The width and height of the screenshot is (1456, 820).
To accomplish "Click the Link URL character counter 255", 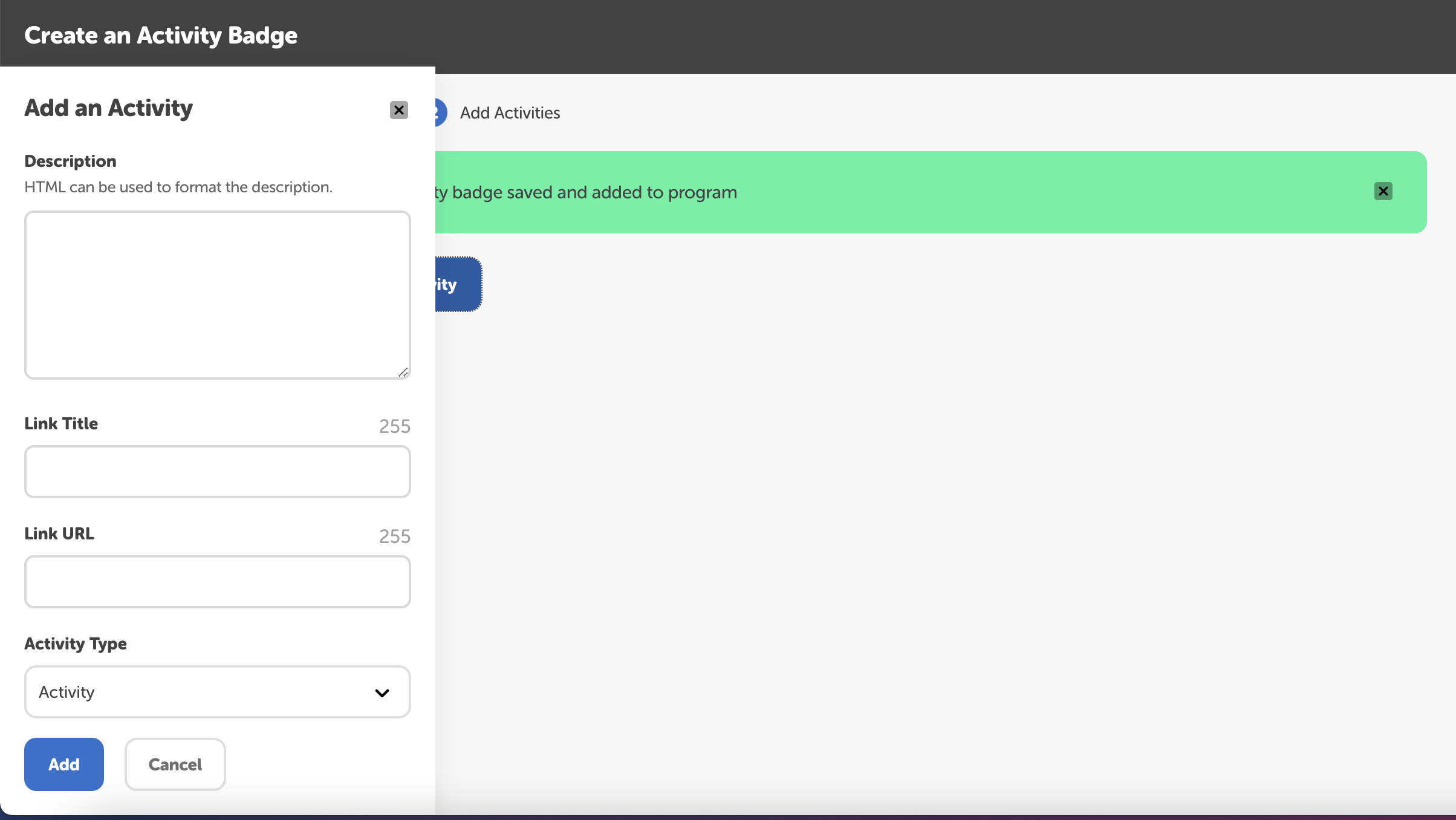I will pos(394,536).
